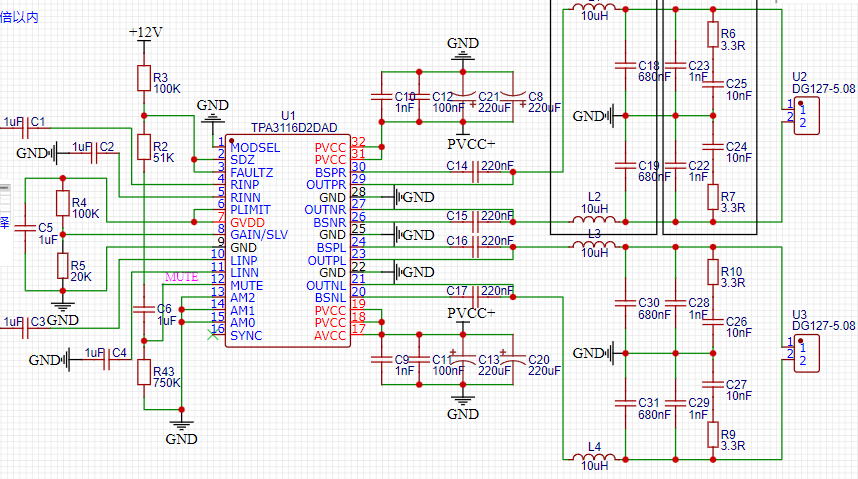Select capacitor C4 symbol
Screen dimensions: 858x479
coord(106,360)
